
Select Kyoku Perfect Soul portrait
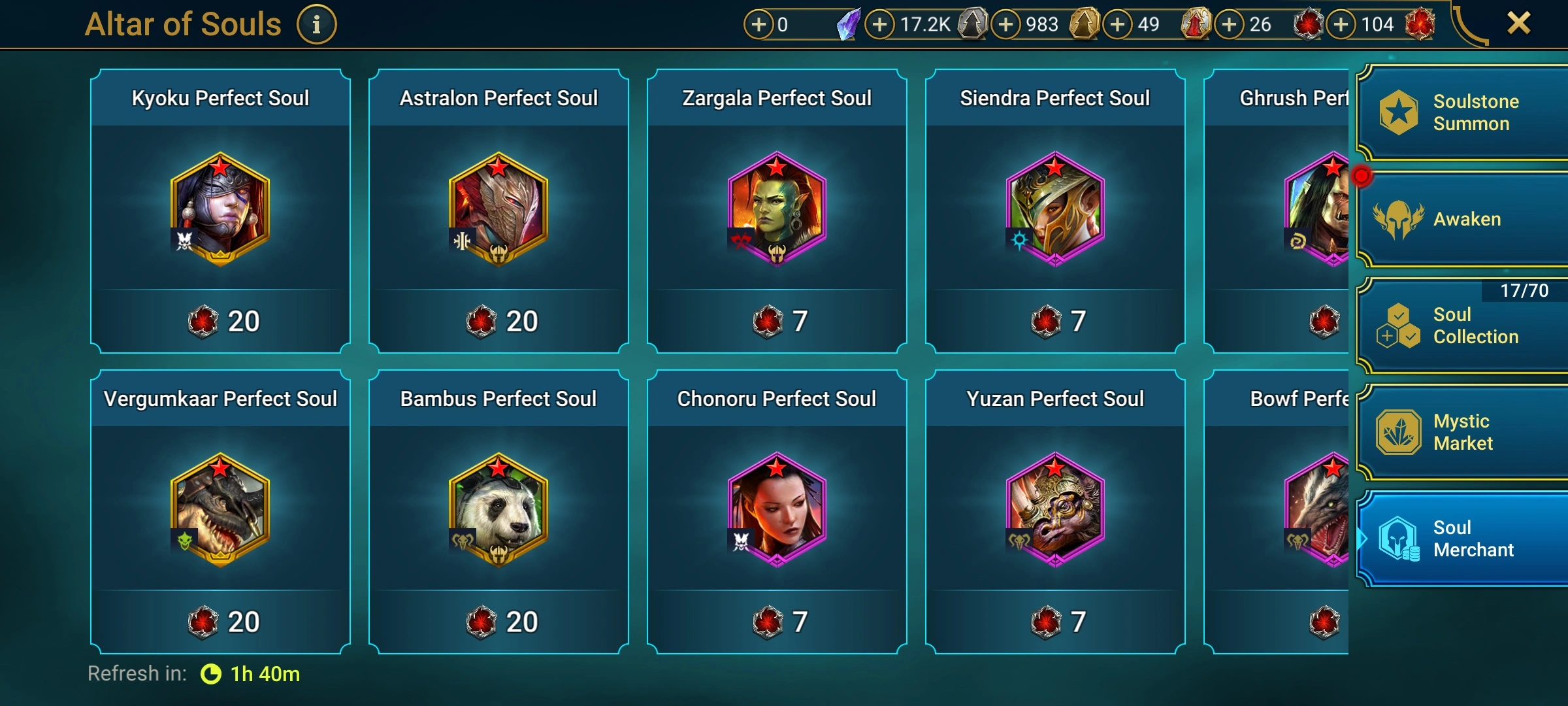220,209
